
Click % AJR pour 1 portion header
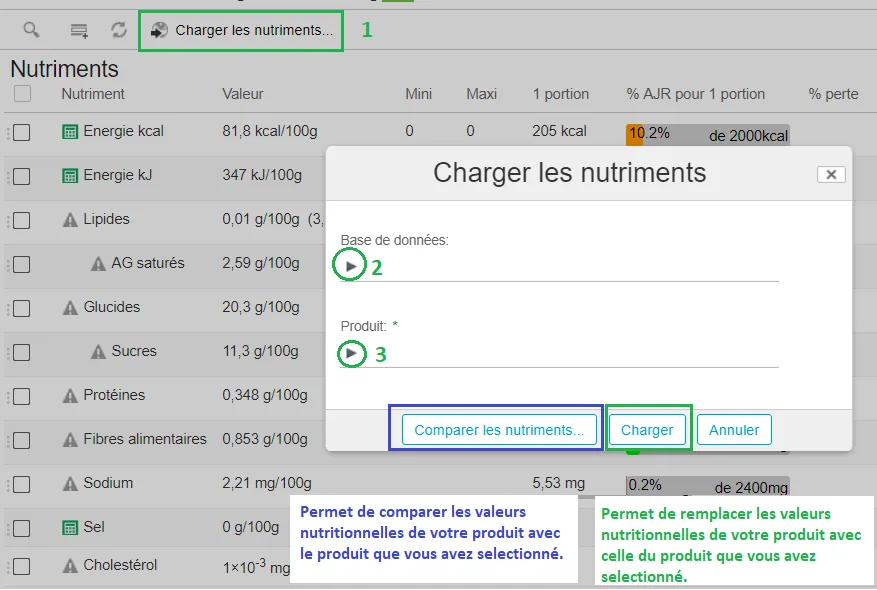[695, 94]
